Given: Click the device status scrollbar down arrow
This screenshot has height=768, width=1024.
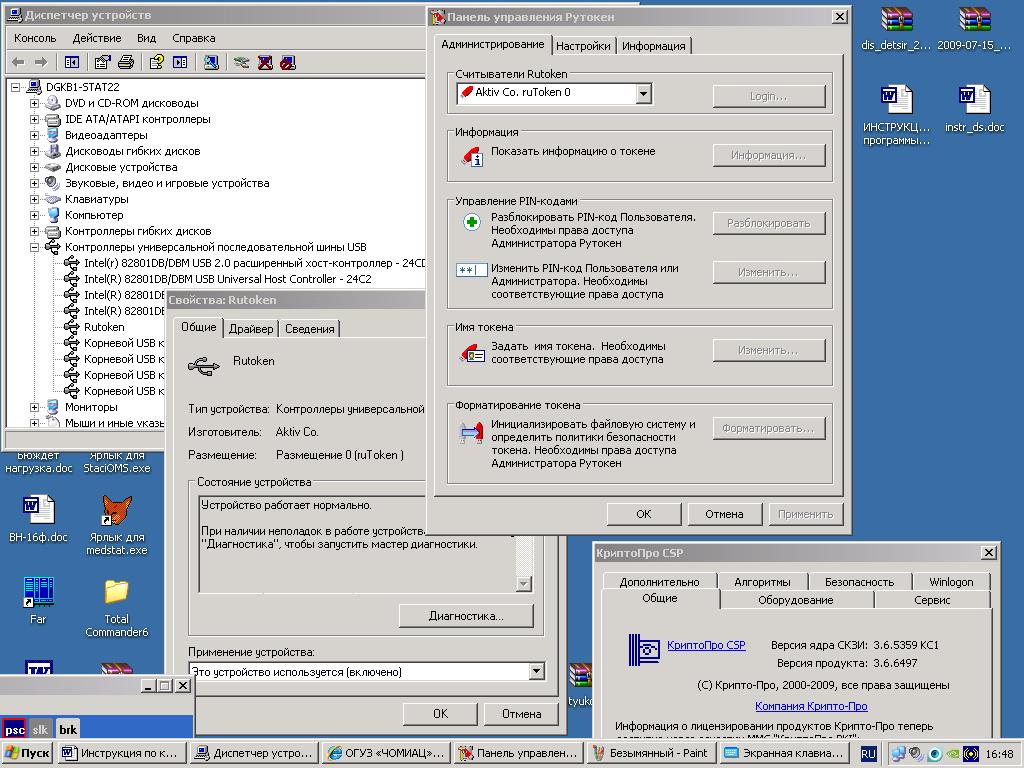Looking at the screenshot, I should pyautogui.click(x=523, y=583).
